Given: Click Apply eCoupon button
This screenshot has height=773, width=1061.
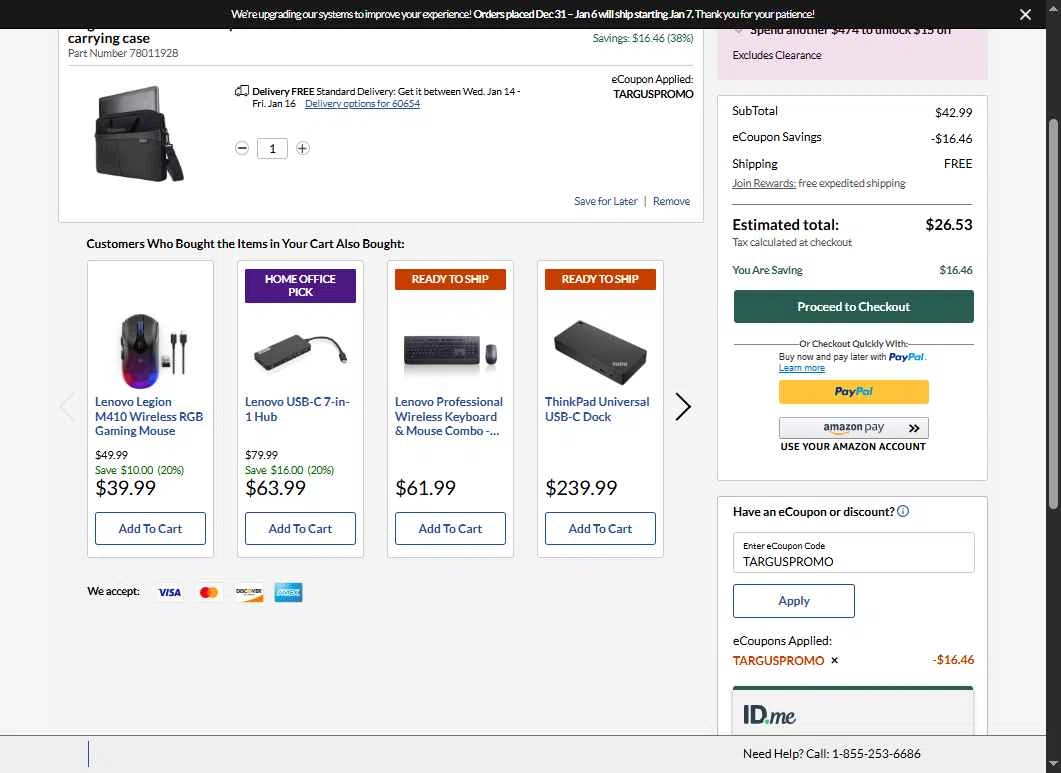Looking at the screenshot, I should click(x=794, y=601).
